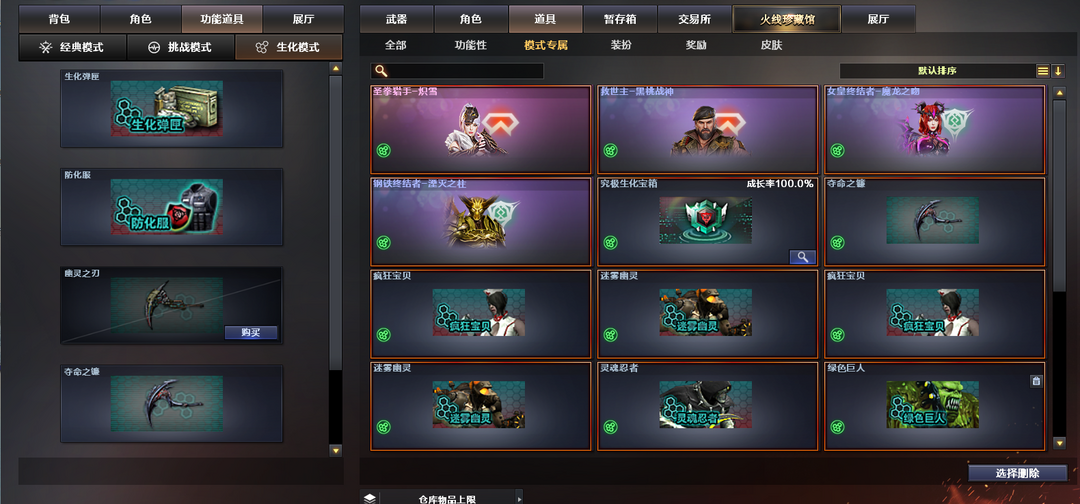Switch to 经典模式 mode toggle

pos(73,48)
